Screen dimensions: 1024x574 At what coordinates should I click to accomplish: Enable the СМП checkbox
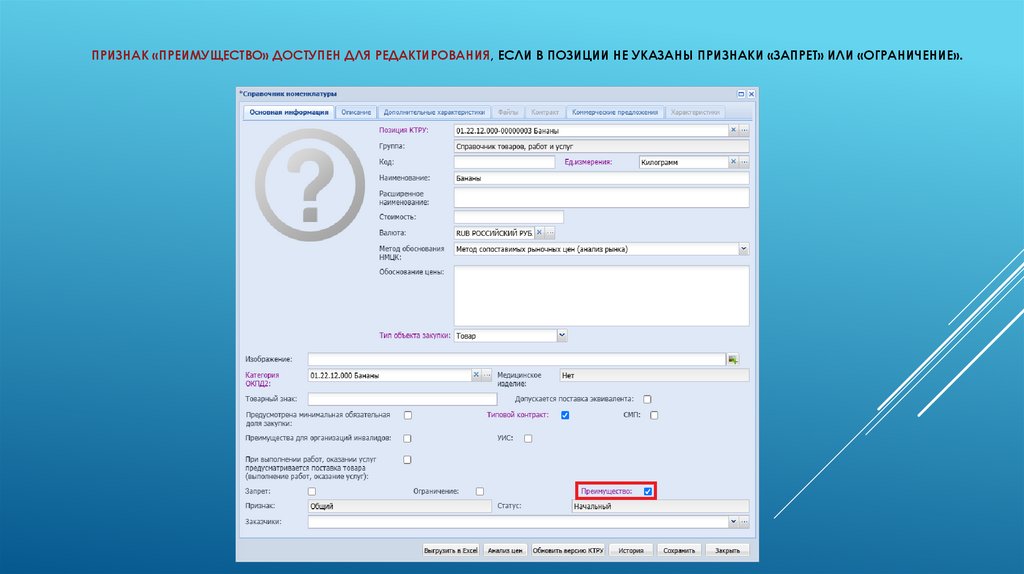(x=654, y=415)
